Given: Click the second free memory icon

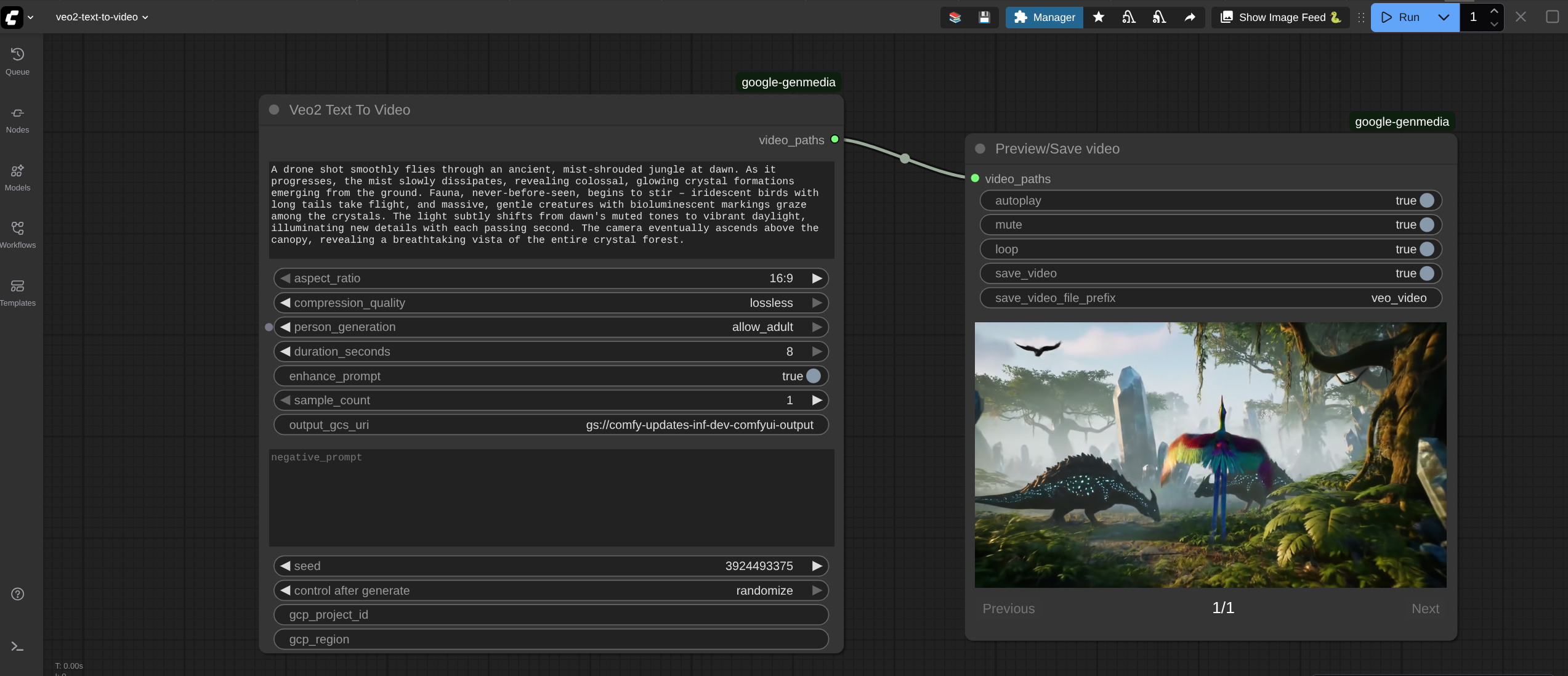Looking at the screenshot, I should coord(1159,17).
